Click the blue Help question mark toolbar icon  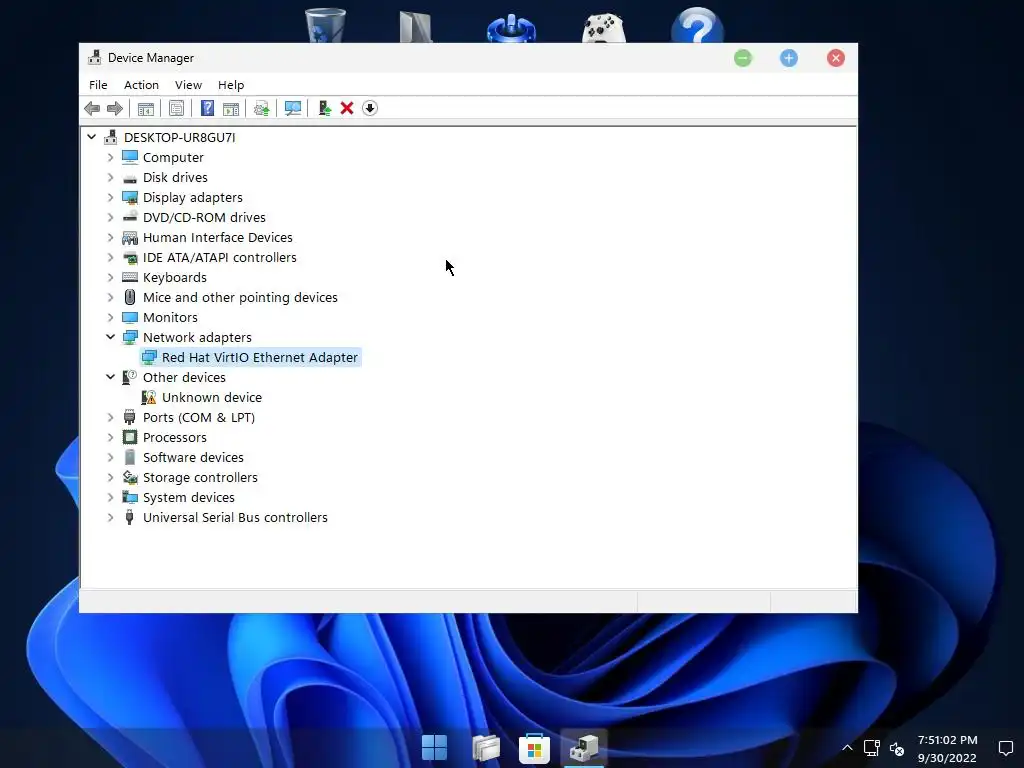coord(207,108)
